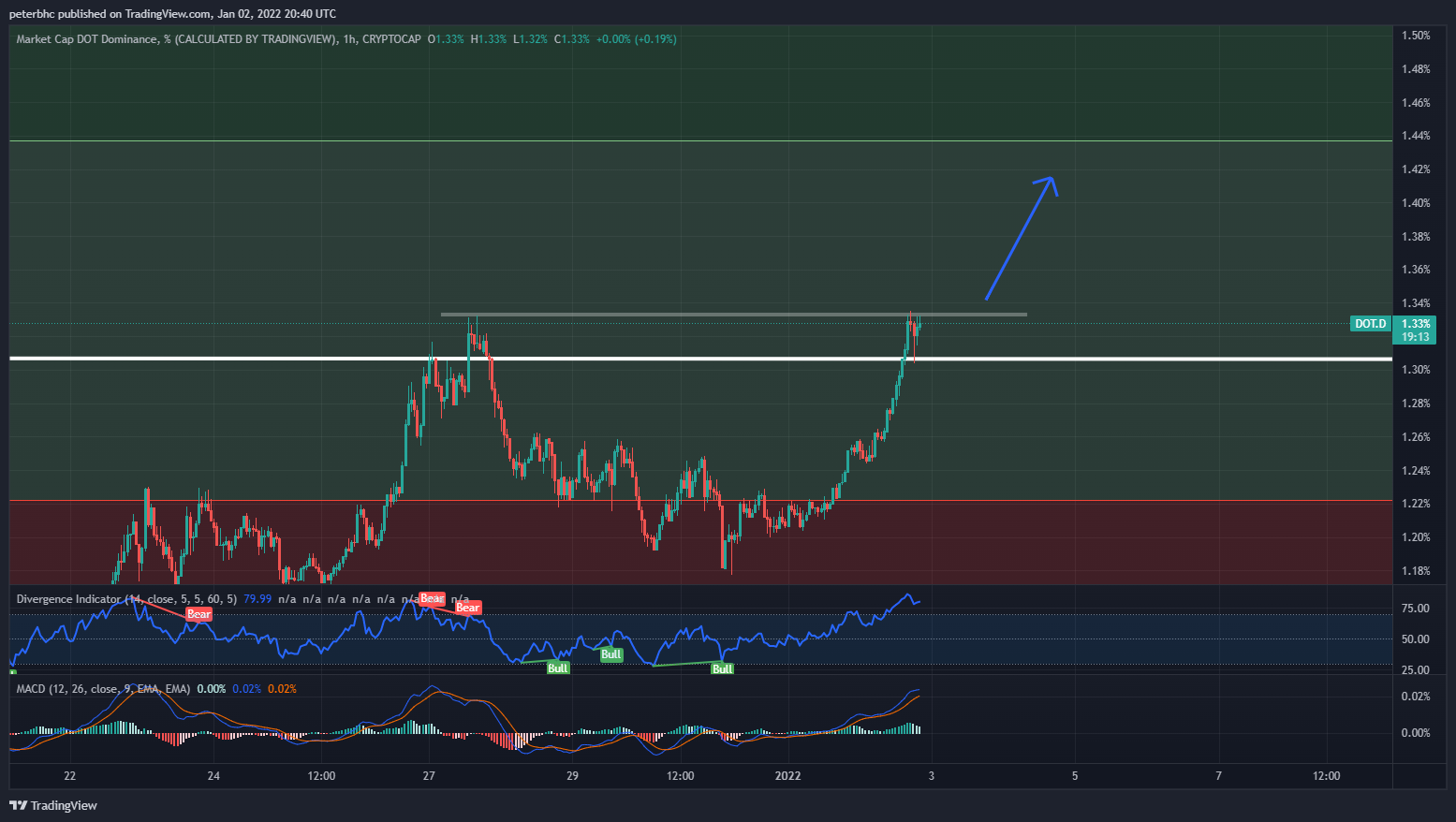1456x822 pixels.
Task: Click the orange 0.02% signal legend value
Action: click(x=283, y=689)
